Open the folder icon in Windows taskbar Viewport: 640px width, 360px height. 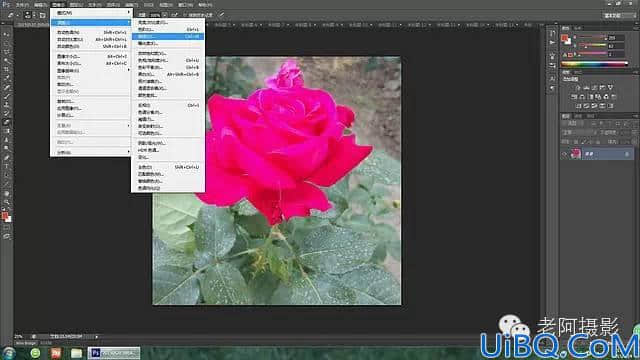coord(76,353)
